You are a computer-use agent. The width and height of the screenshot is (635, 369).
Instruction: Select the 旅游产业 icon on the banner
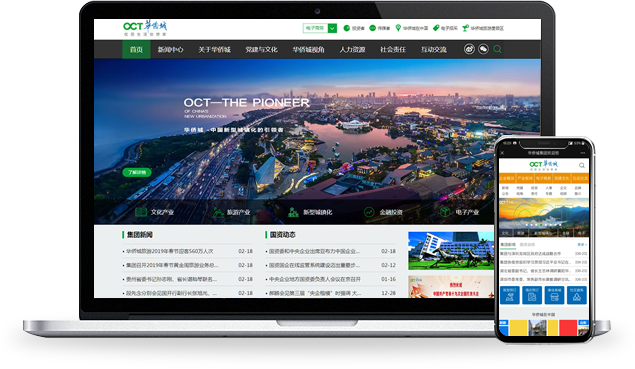[x=218, y=212]
